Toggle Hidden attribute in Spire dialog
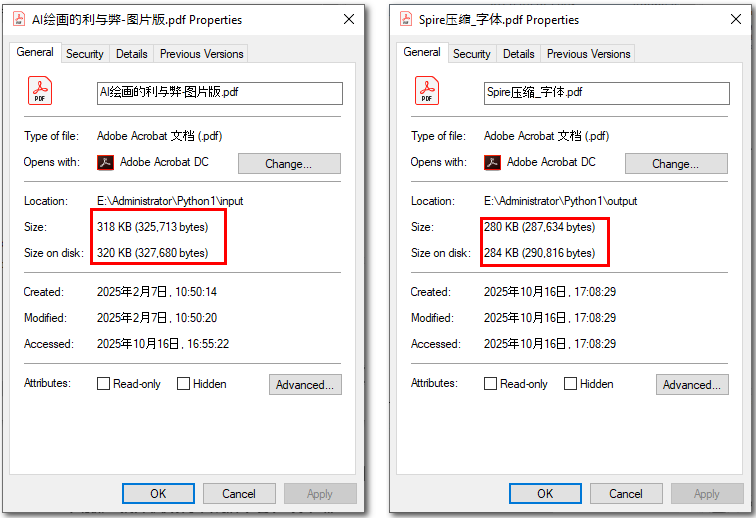 pos(571,384)
